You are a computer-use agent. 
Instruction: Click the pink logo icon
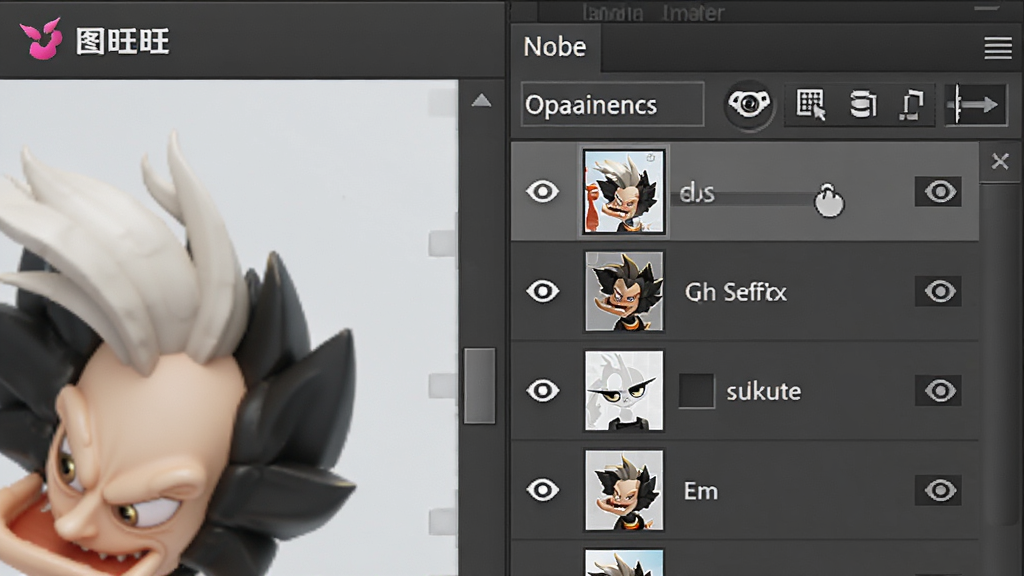[40, 39]
